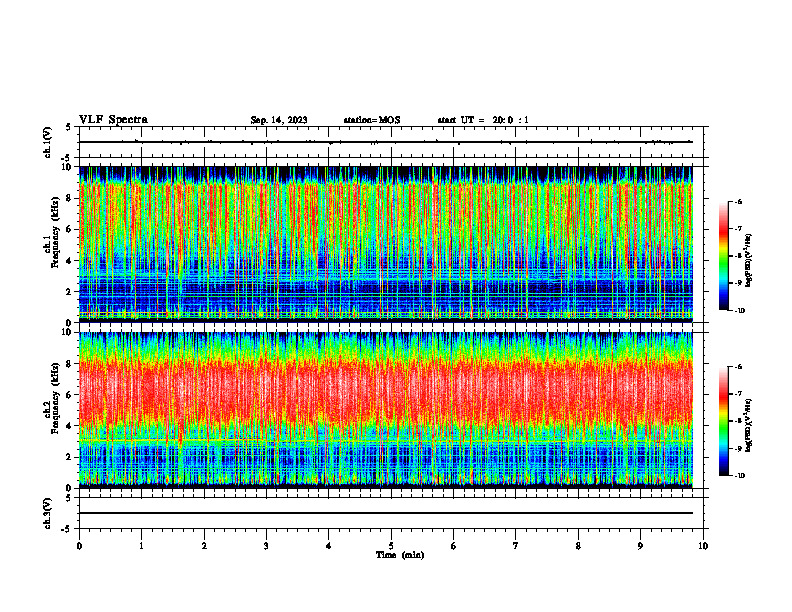Click the ch.1 spectrogram plot area
The width and height of the screenshot is (792, 612).
click(386, 244)
